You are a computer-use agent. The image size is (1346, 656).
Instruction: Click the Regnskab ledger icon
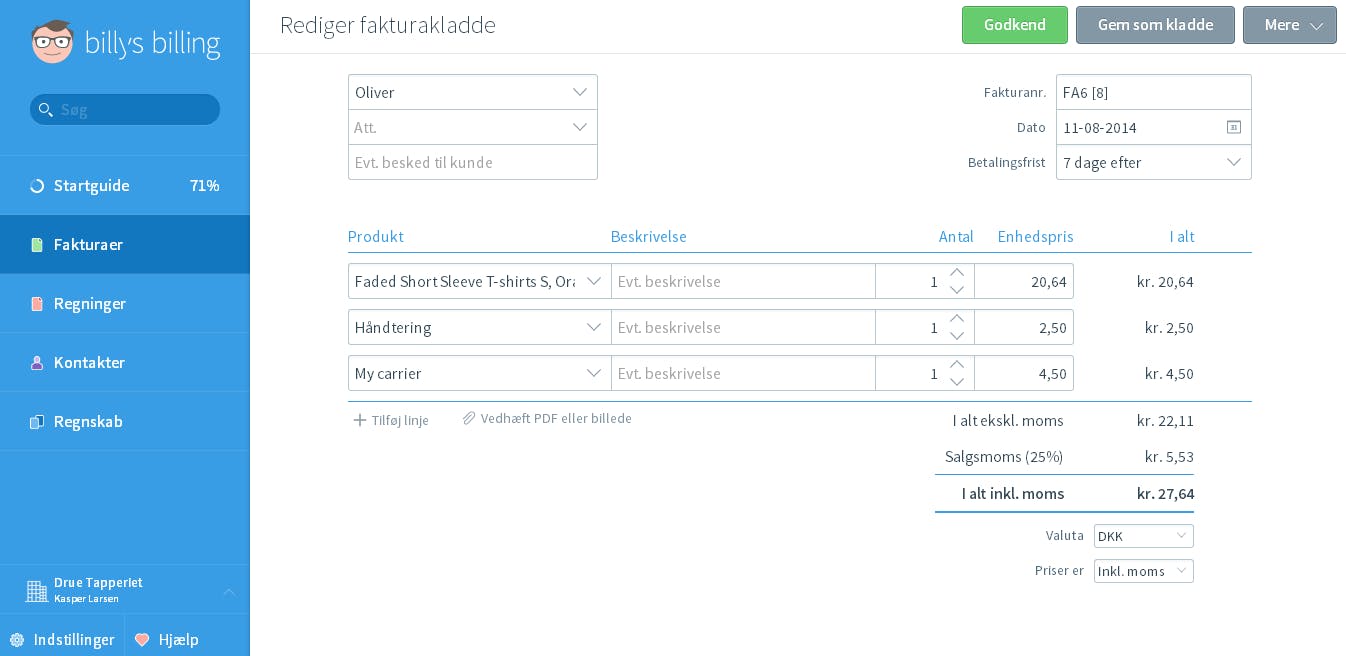point(37,422)
